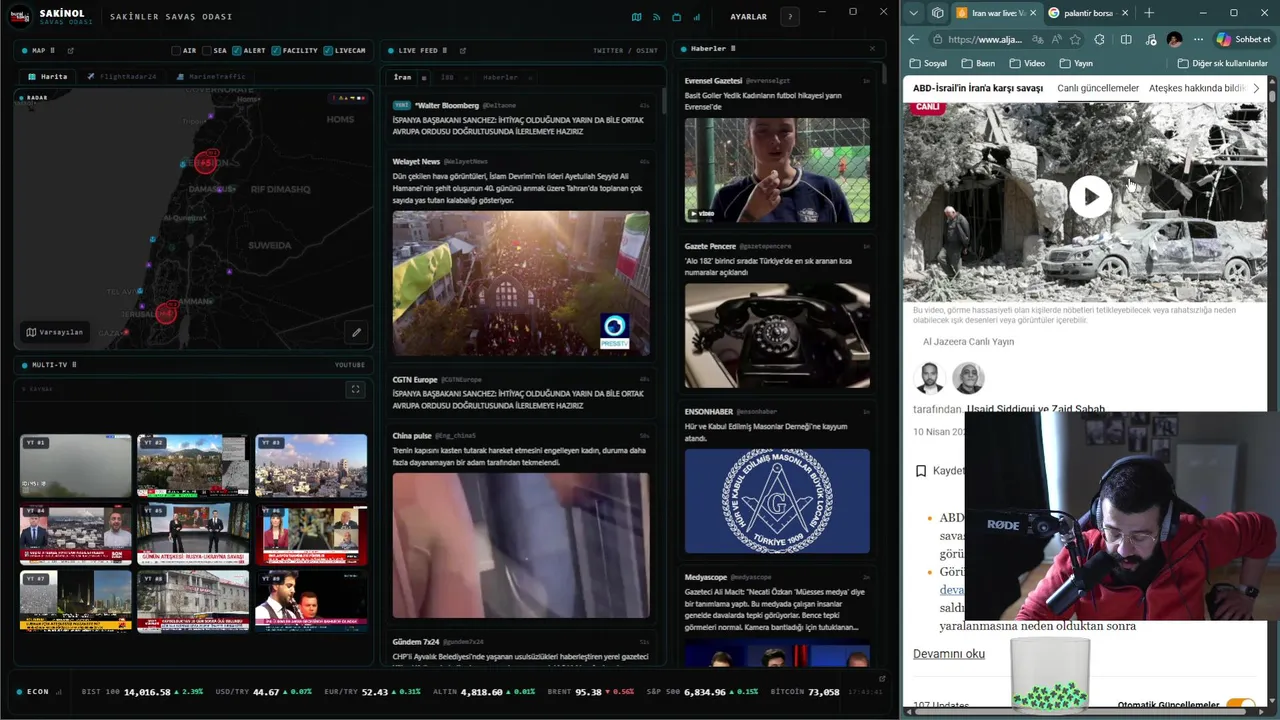The height and width of the screenshot is (720, 1280).
Task: Open the Yayın bookmarks folder
Action: pos(1075,63)
